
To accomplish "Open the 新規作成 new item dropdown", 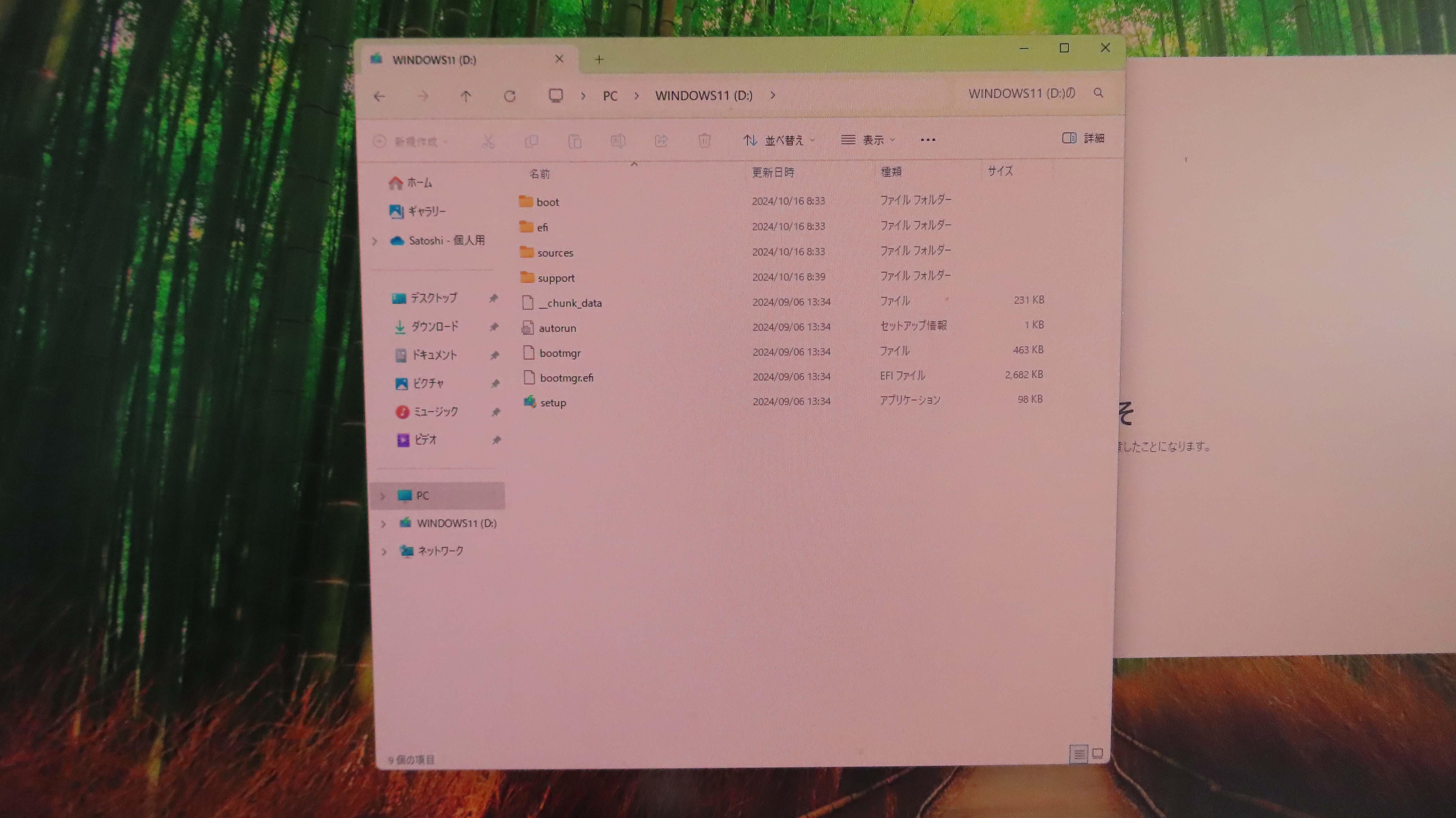I will click(411, 141).
